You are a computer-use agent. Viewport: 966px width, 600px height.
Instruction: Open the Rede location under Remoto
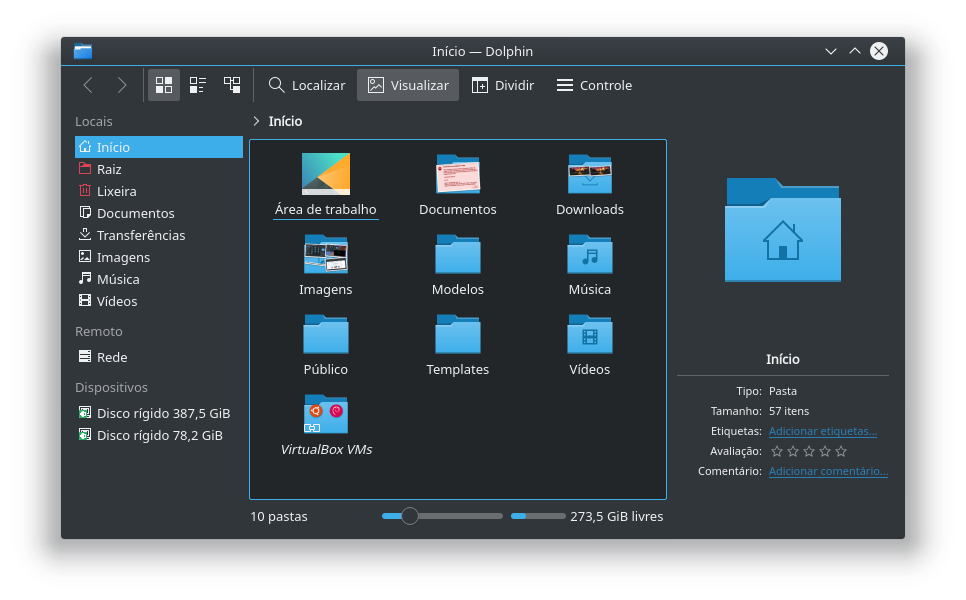click(110, 357)
